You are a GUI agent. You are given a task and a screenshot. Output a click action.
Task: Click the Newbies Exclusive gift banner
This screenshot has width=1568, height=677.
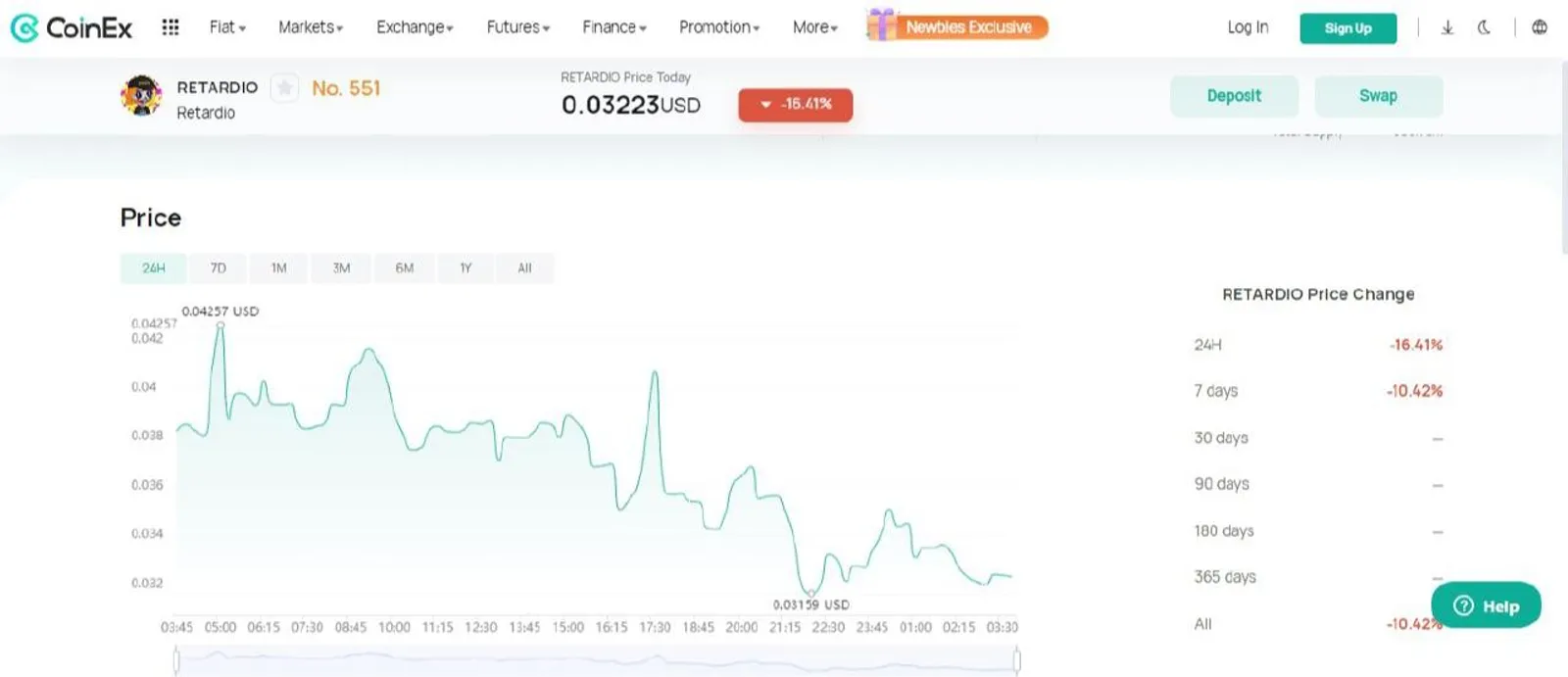pos(957,26)
